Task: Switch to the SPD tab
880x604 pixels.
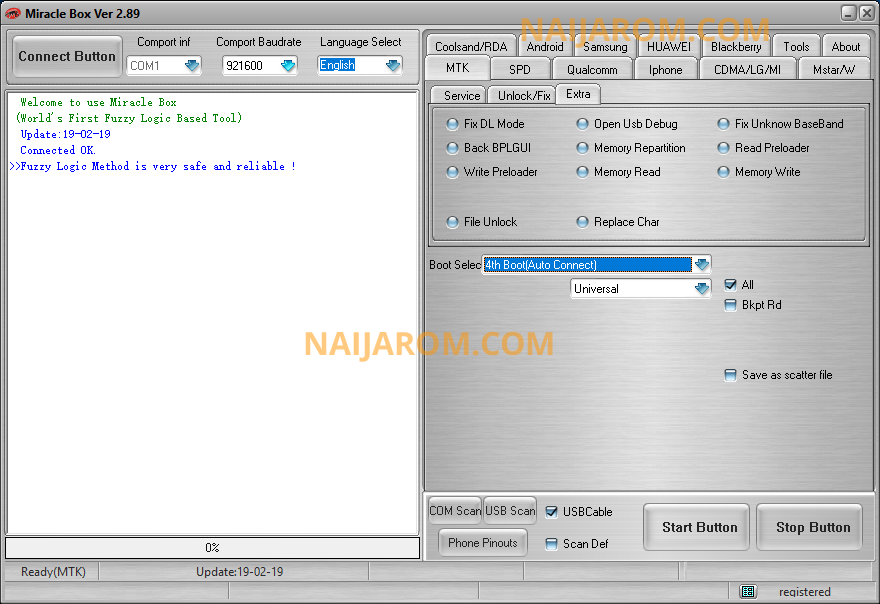Action: [x=520, y=70]
